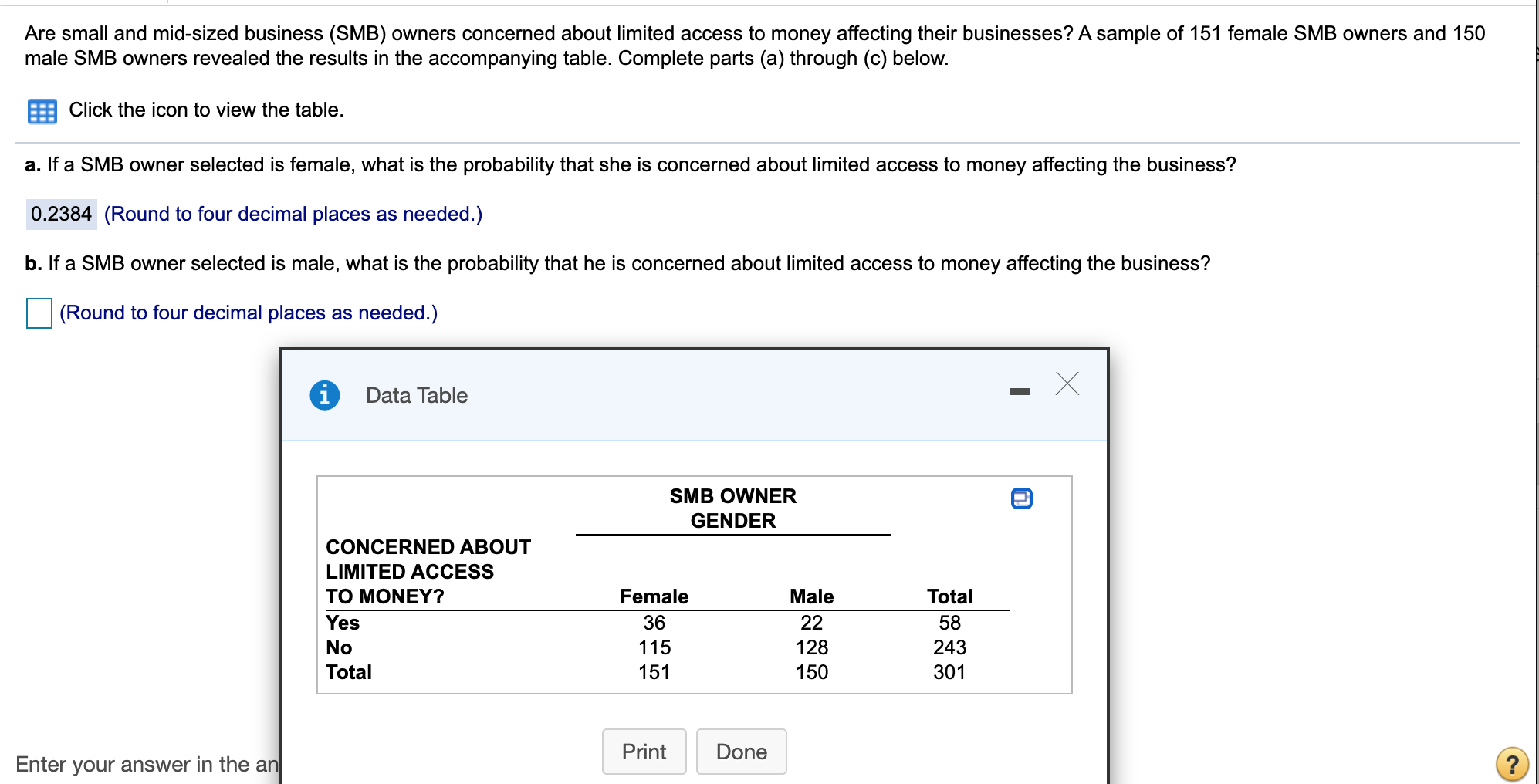Click the circular i badge next to Data Table title
The height and width of the screenshot is (784, 1539).
click(325, 394)
